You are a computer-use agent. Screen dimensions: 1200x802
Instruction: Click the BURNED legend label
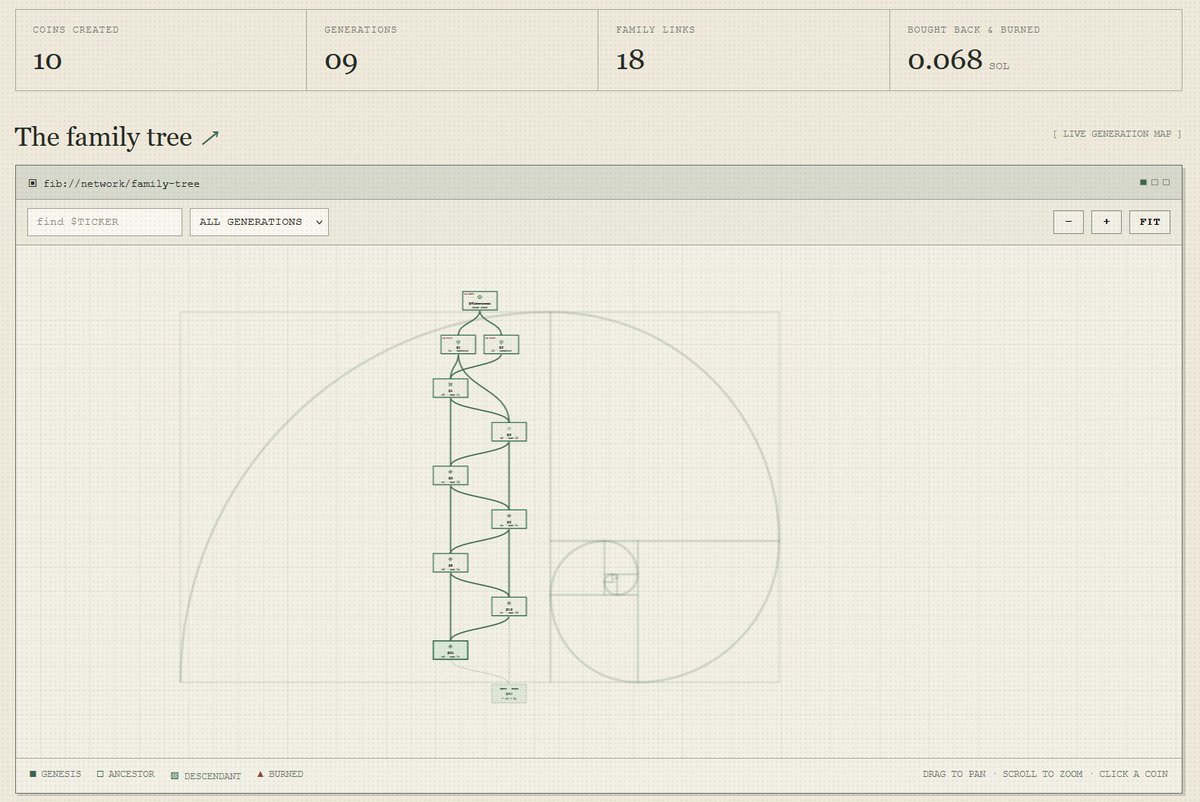point(286,774)
